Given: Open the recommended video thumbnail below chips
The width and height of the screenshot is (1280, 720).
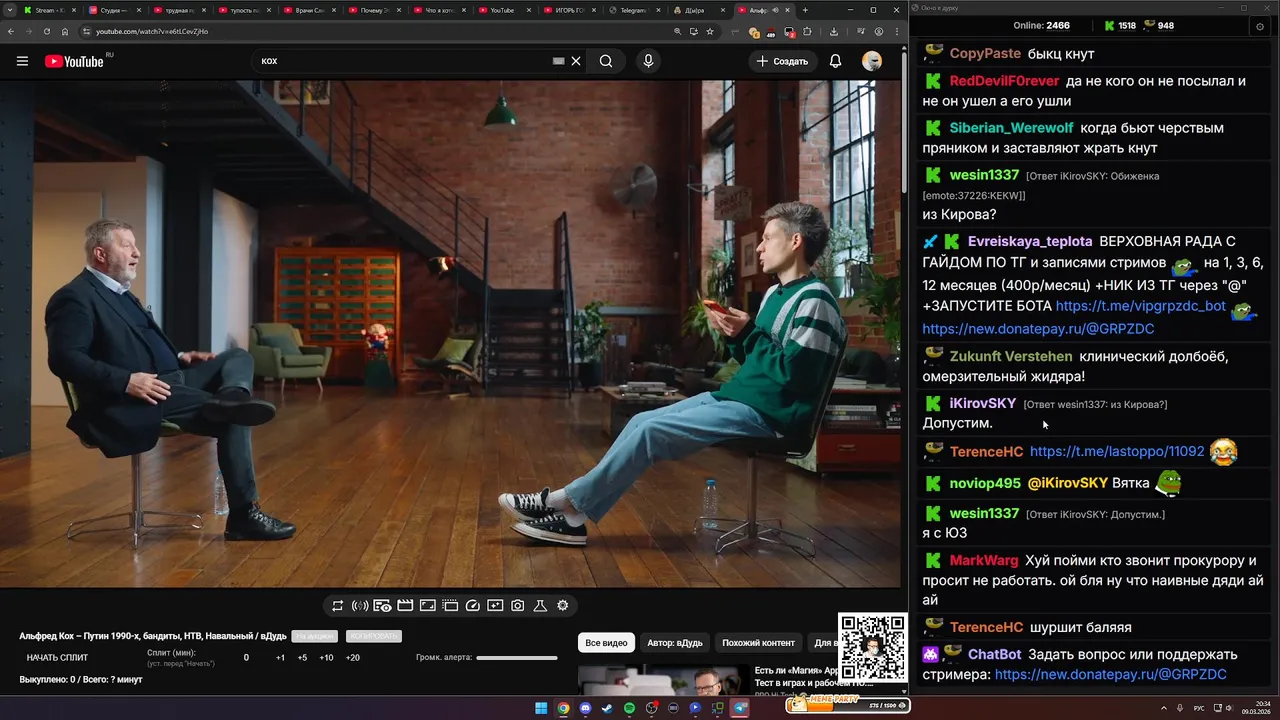Looking at the screenshot, I should click(x=663, y=680).
